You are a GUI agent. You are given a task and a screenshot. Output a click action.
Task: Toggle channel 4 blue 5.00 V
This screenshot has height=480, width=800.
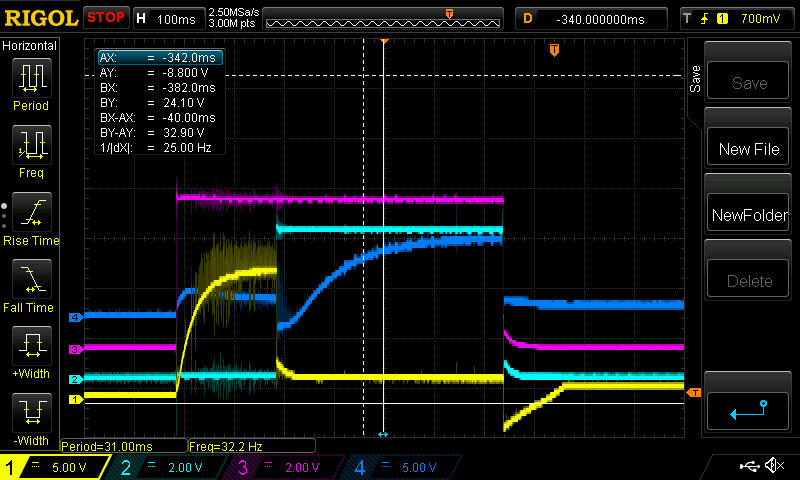396,467
